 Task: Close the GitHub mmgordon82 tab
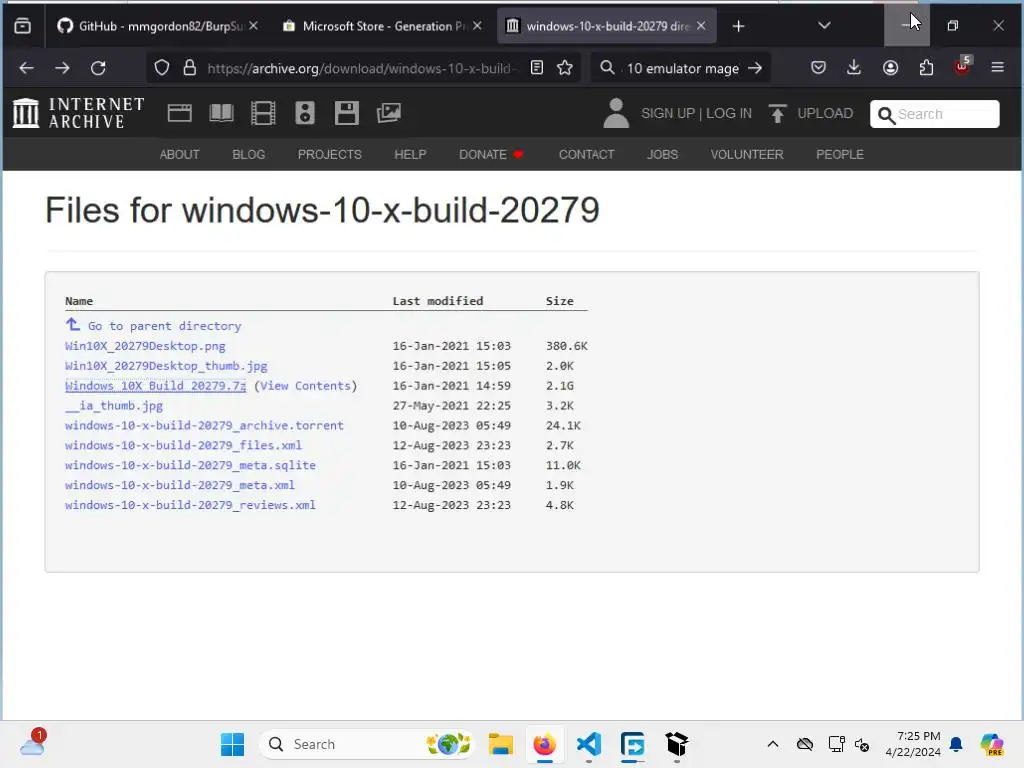click(253, 25)
